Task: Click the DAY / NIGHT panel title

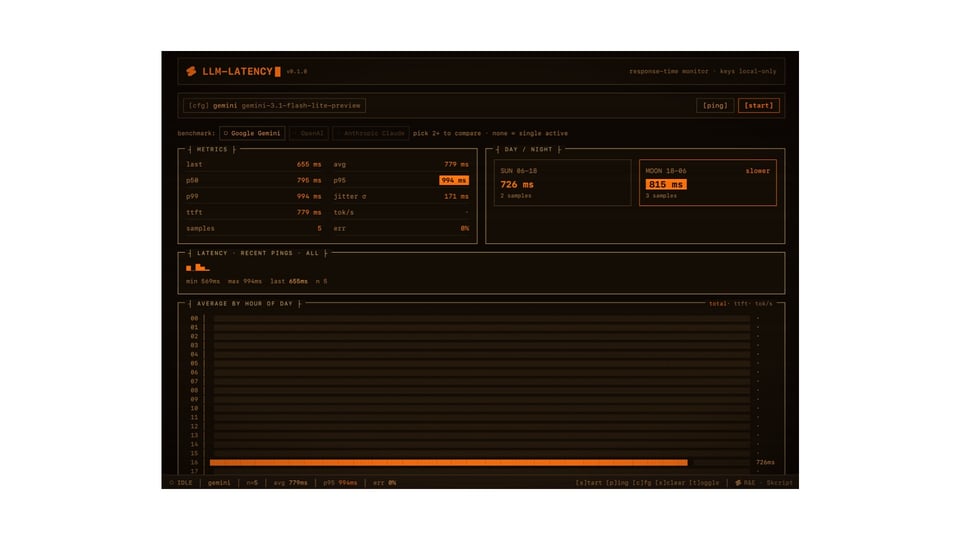Action: pos(528,149)
